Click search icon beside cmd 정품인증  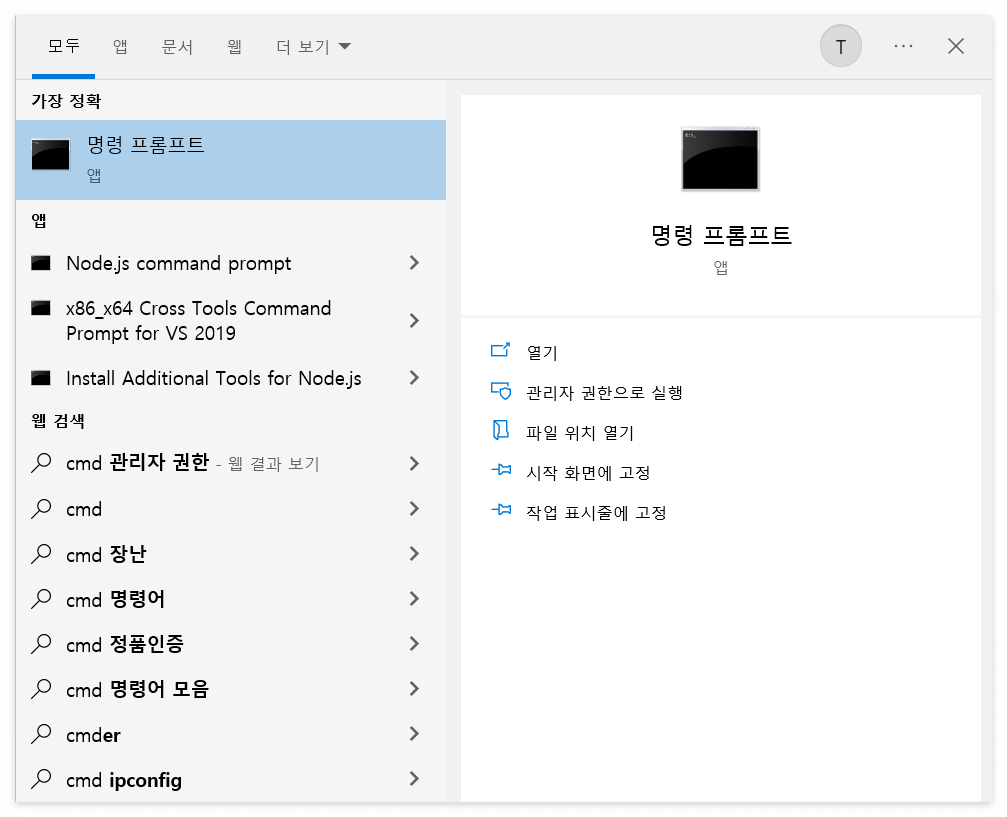(41, 643)
